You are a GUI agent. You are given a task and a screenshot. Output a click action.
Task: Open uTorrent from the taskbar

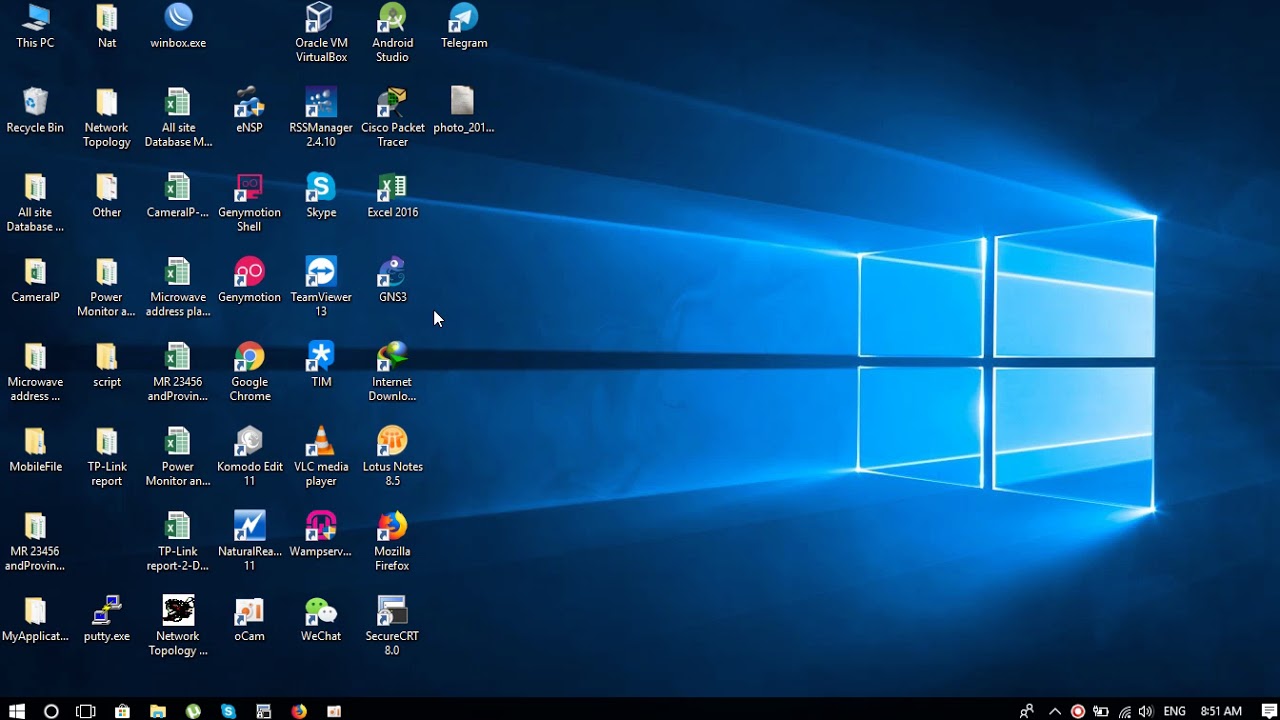(193, 711)
